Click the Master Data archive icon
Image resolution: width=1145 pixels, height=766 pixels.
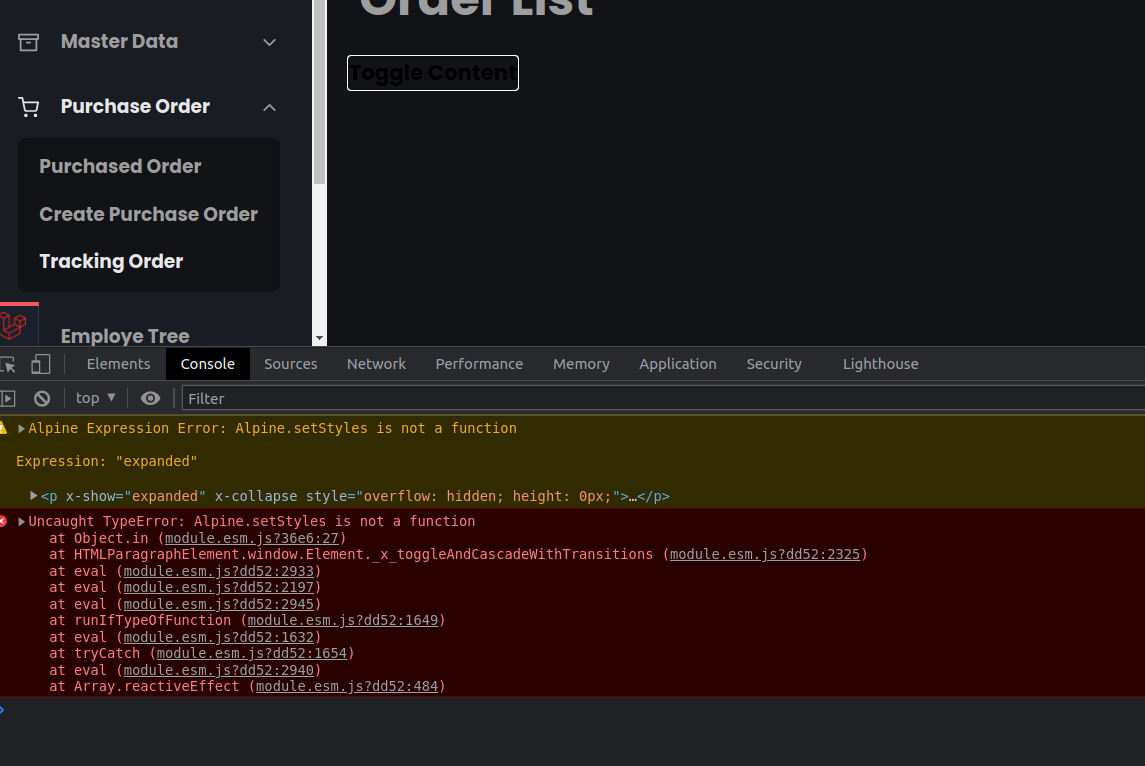pos(28,42)
